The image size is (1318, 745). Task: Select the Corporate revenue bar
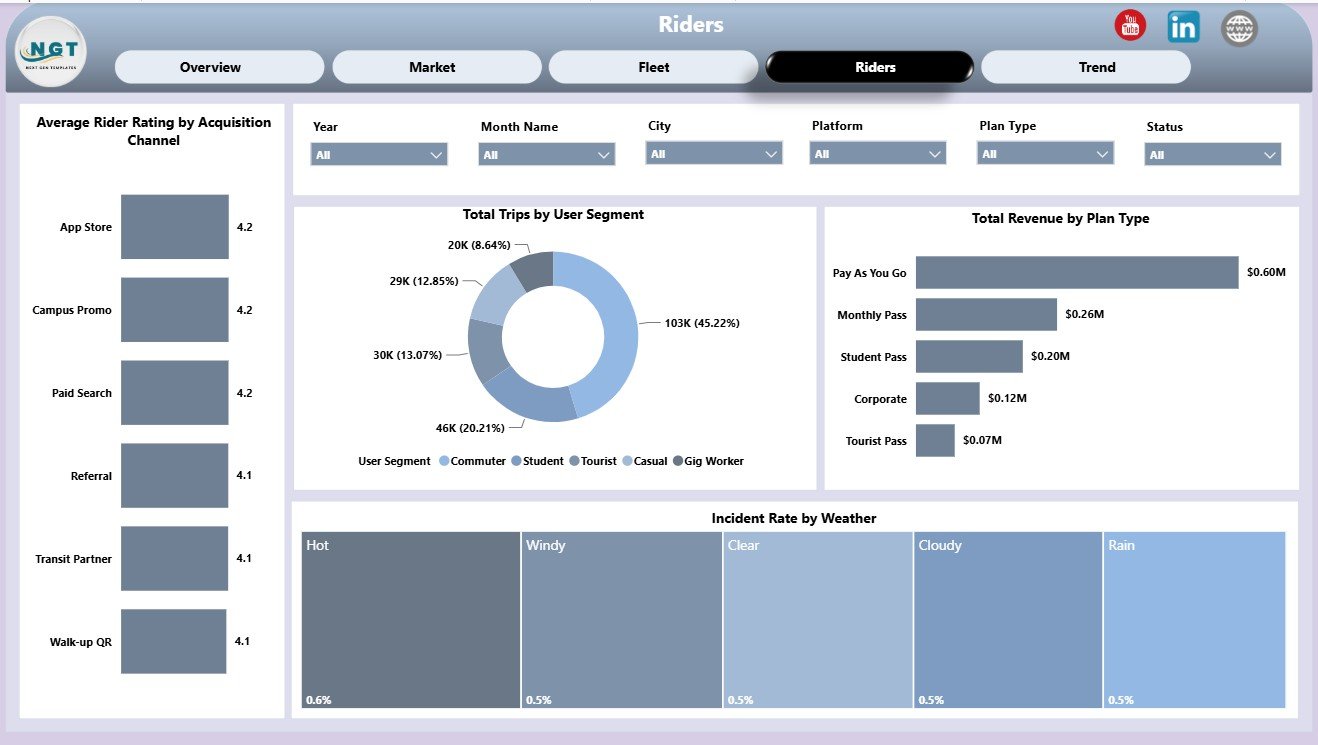point(948,398)
